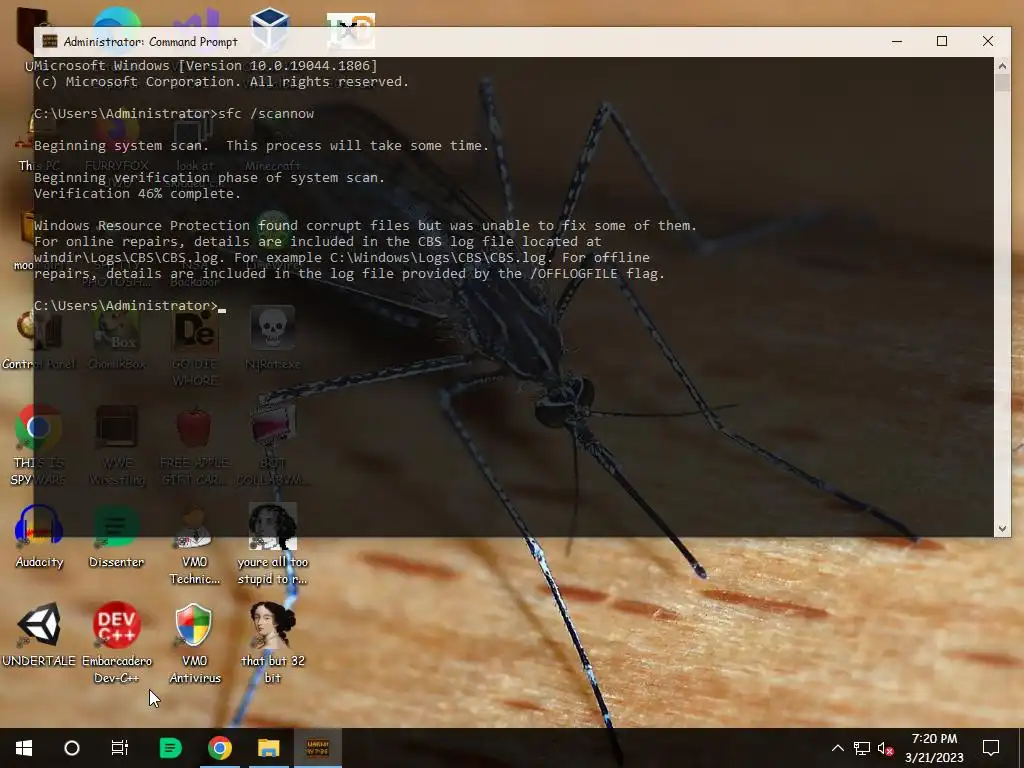Open File Explorer from the taskbar
Viewport: 1024px width, 768px height.
[x=268, y=748]
